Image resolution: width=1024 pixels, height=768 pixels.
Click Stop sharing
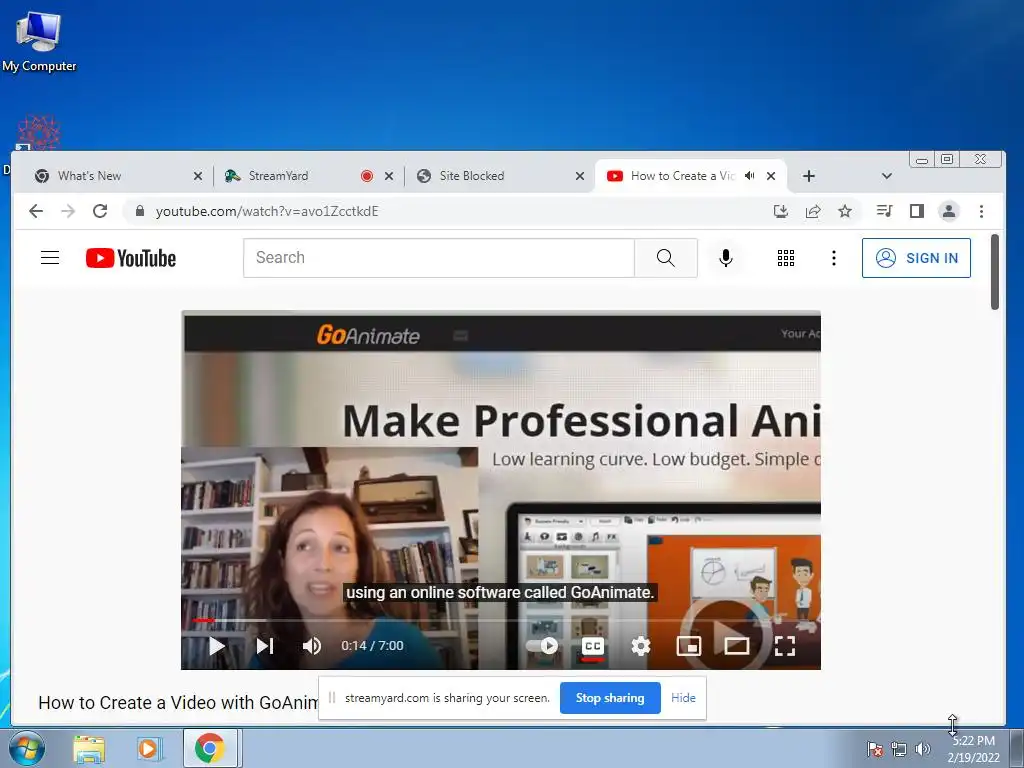click(610, 697)
